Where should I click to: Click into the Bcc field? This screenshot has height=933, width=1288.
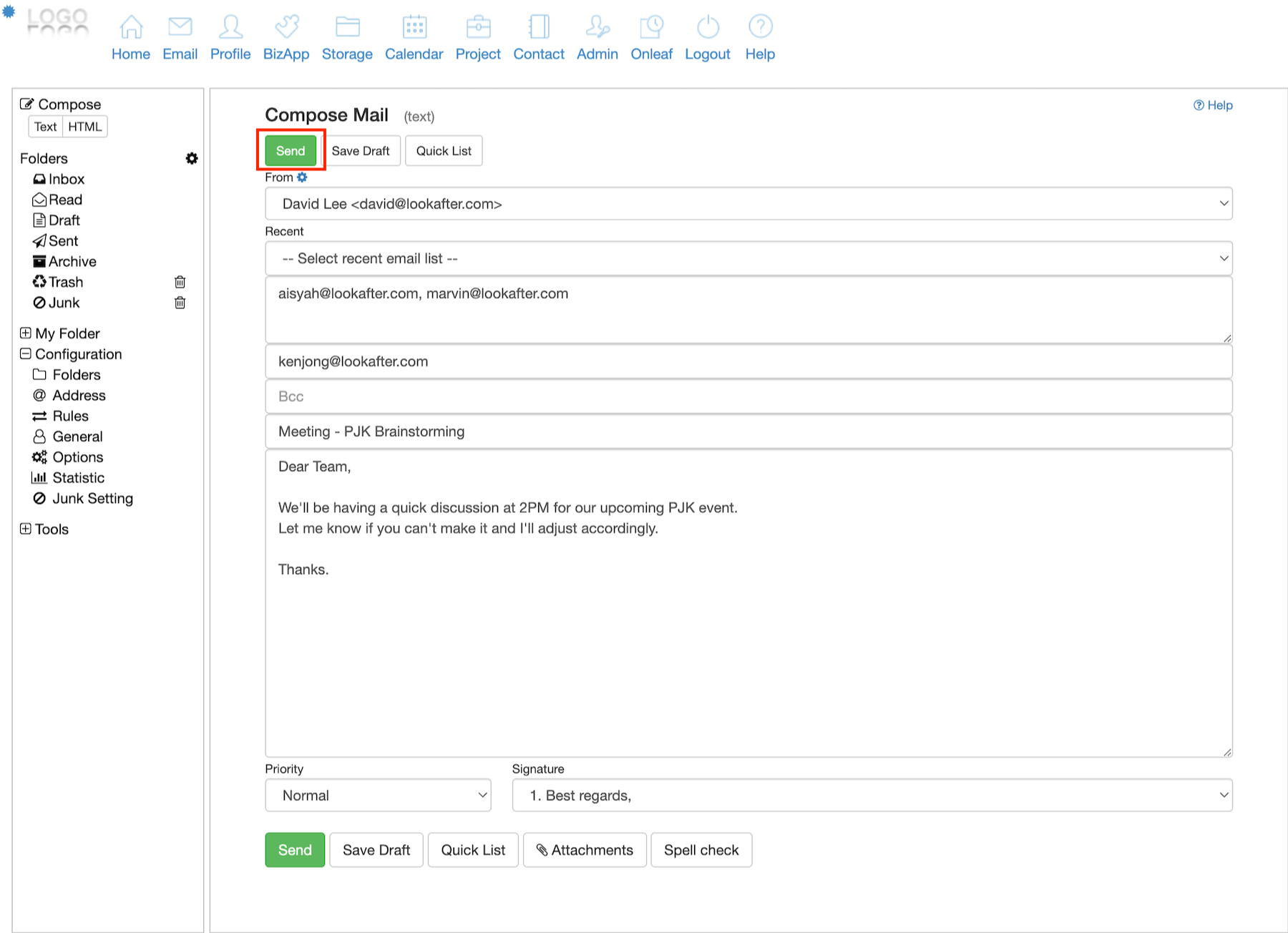tap(748, 396)
